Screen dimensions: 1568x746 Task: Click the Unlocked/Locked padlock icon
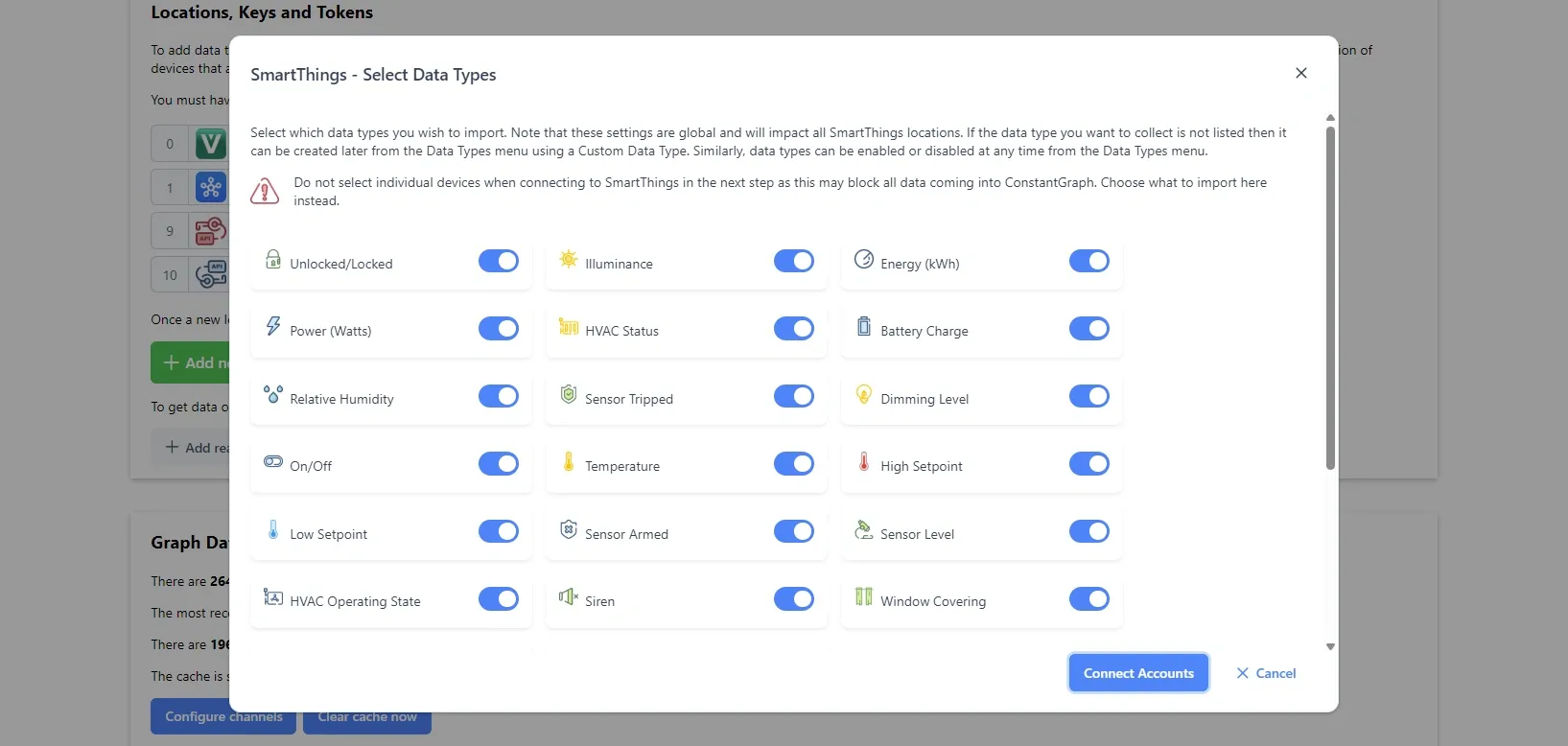pyautogui.click(x=273, y=259)
